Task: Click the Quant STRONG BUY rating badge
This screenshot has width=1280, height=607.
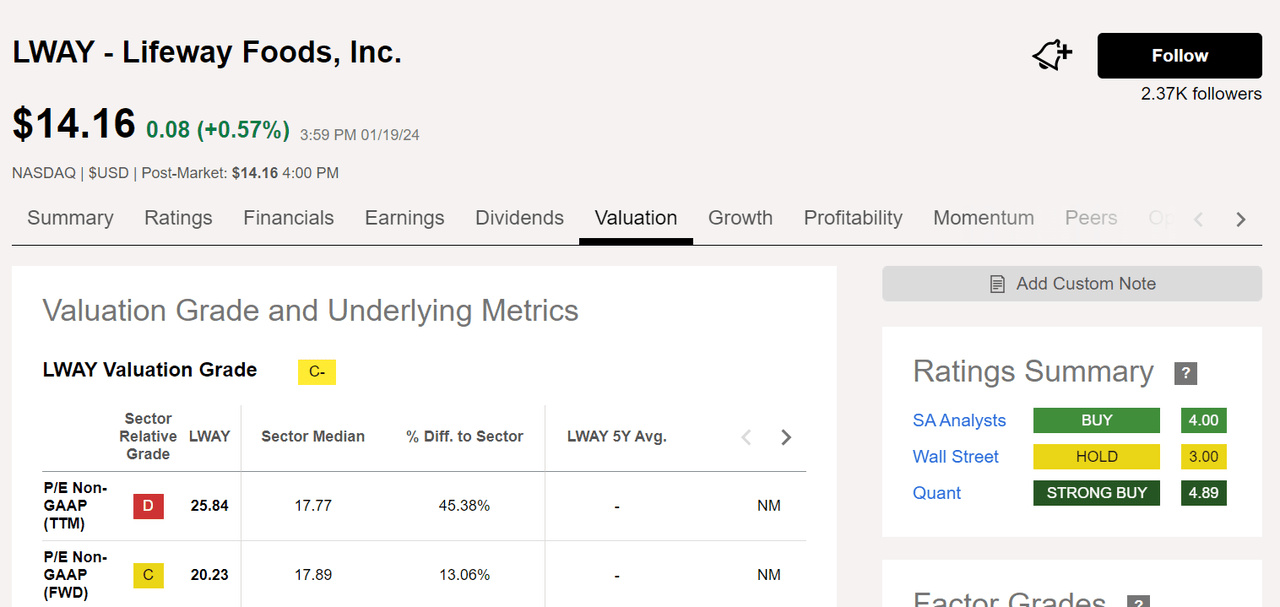Action: [x=1096, y=492]
